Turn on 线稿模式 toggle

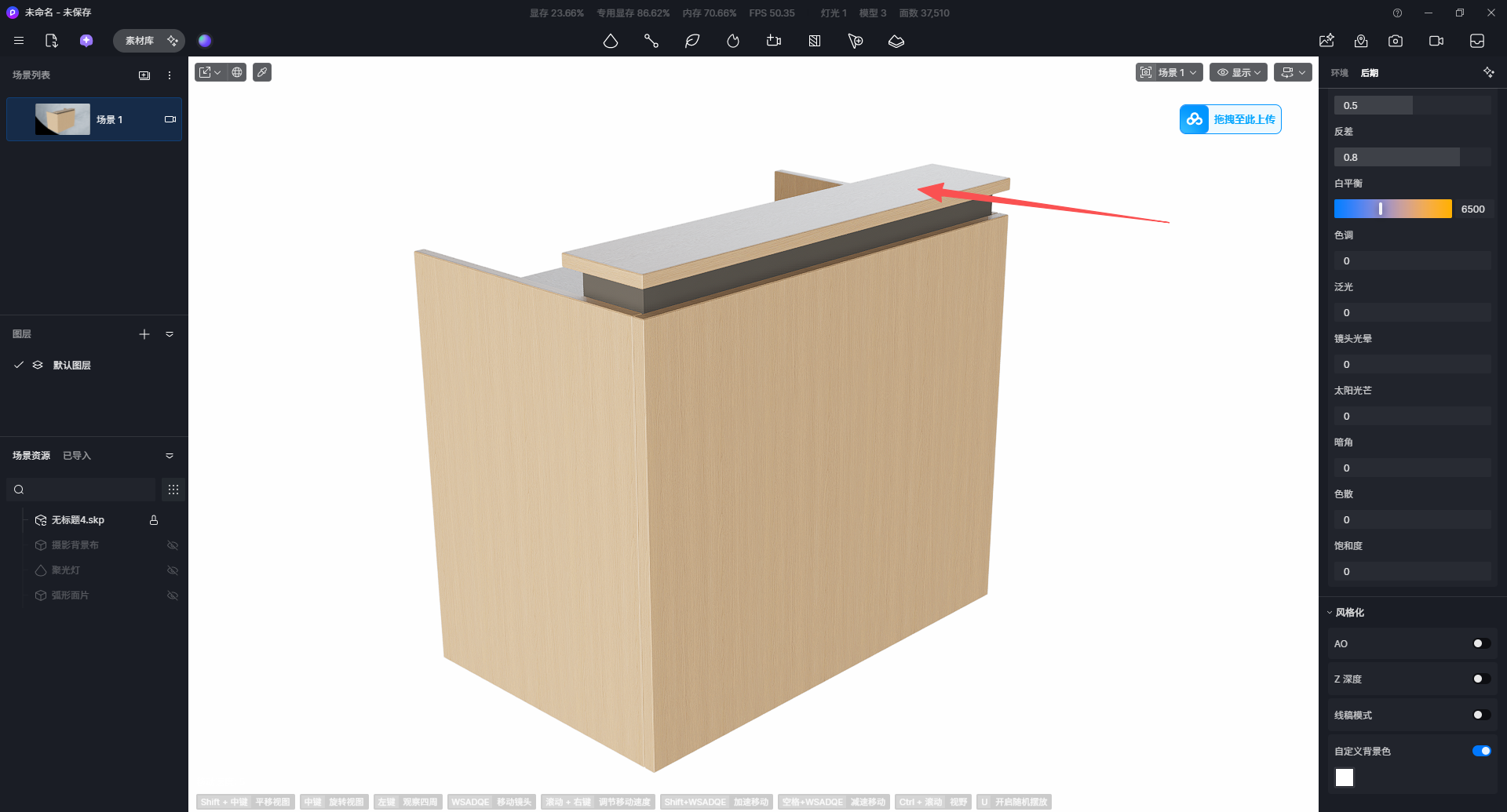[1481, 715]
